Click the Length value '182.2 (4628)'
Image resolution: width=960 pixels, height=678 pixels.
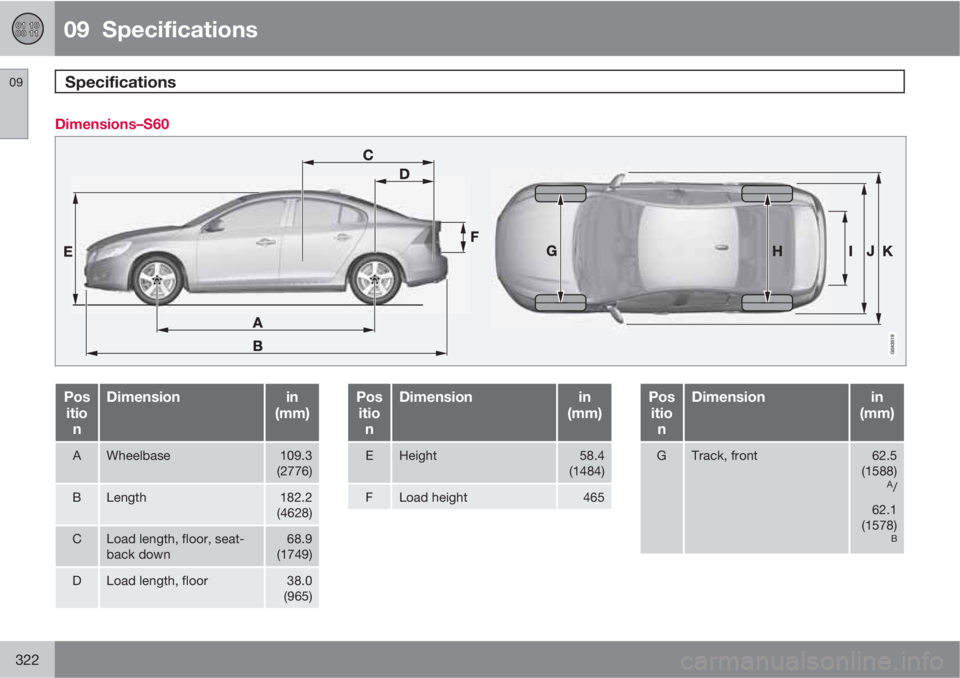pyautogui.click(x=292, y=505)
